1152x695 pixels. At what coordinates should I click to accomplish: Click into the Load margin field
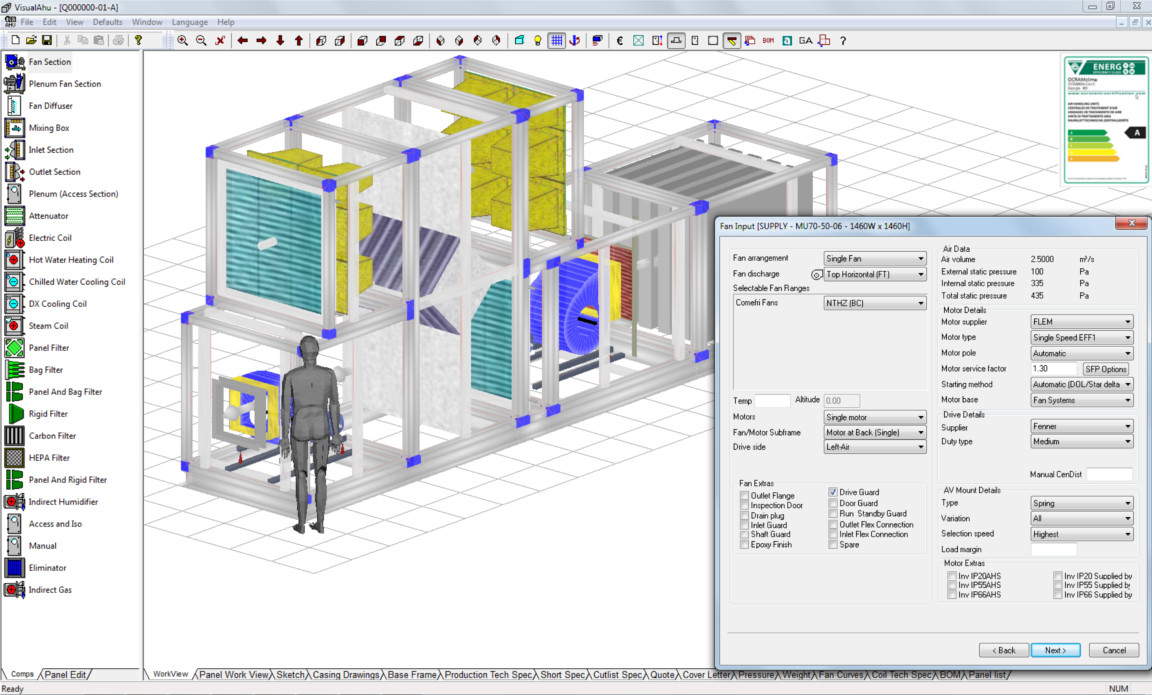[x=1053, y=549]
